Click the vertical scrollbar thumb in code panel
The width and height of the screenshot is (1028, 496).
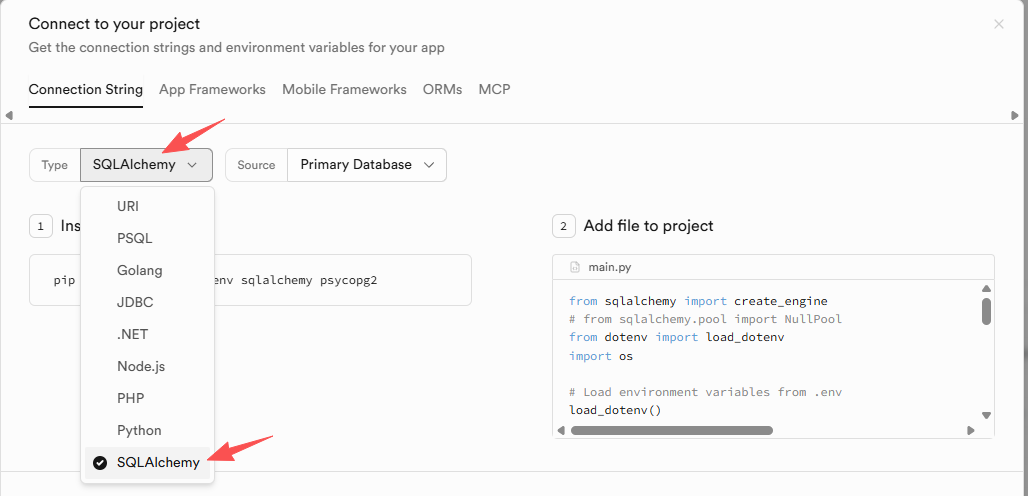(986, 311)
